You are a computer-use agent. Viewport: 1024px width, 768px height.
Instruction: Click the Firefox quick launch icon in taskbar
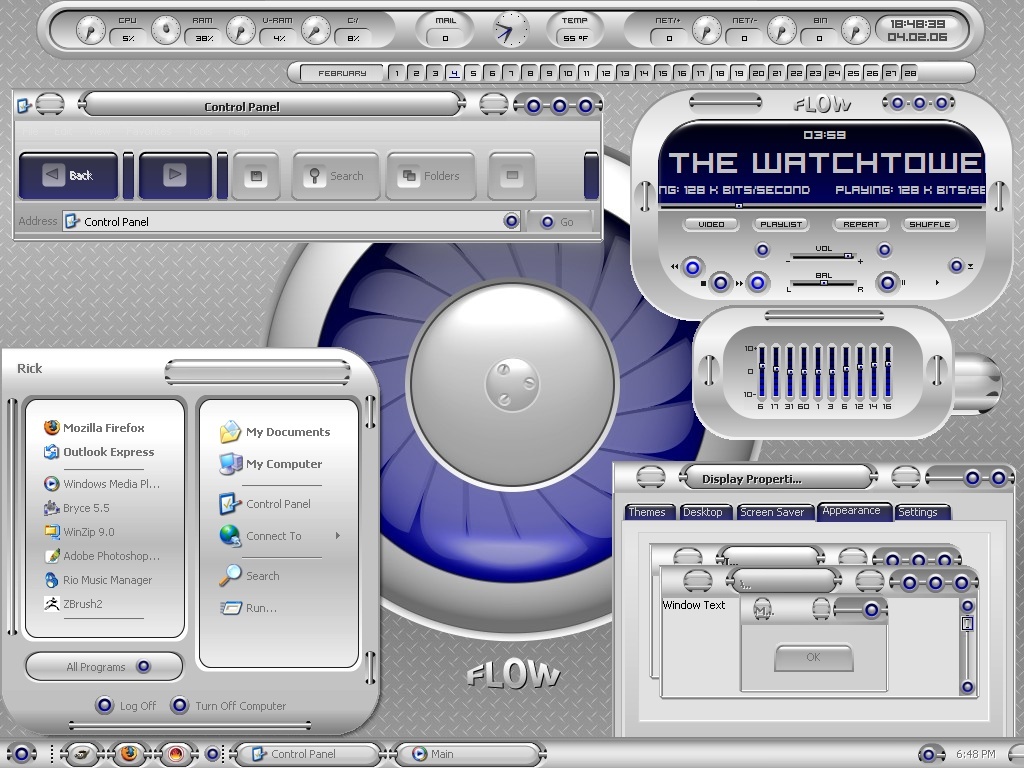(x=128, y=754)
